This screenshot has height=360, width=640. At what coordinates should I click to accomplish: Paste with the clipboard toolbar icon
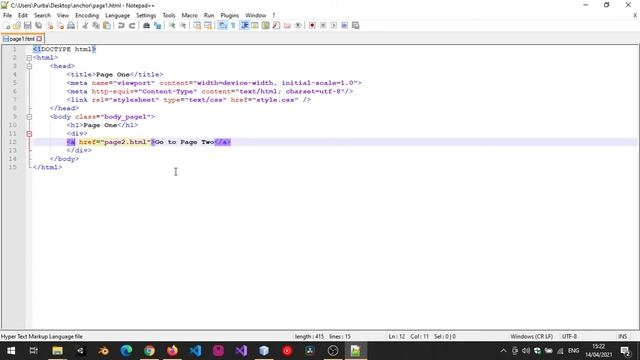[x=107, y=25]
